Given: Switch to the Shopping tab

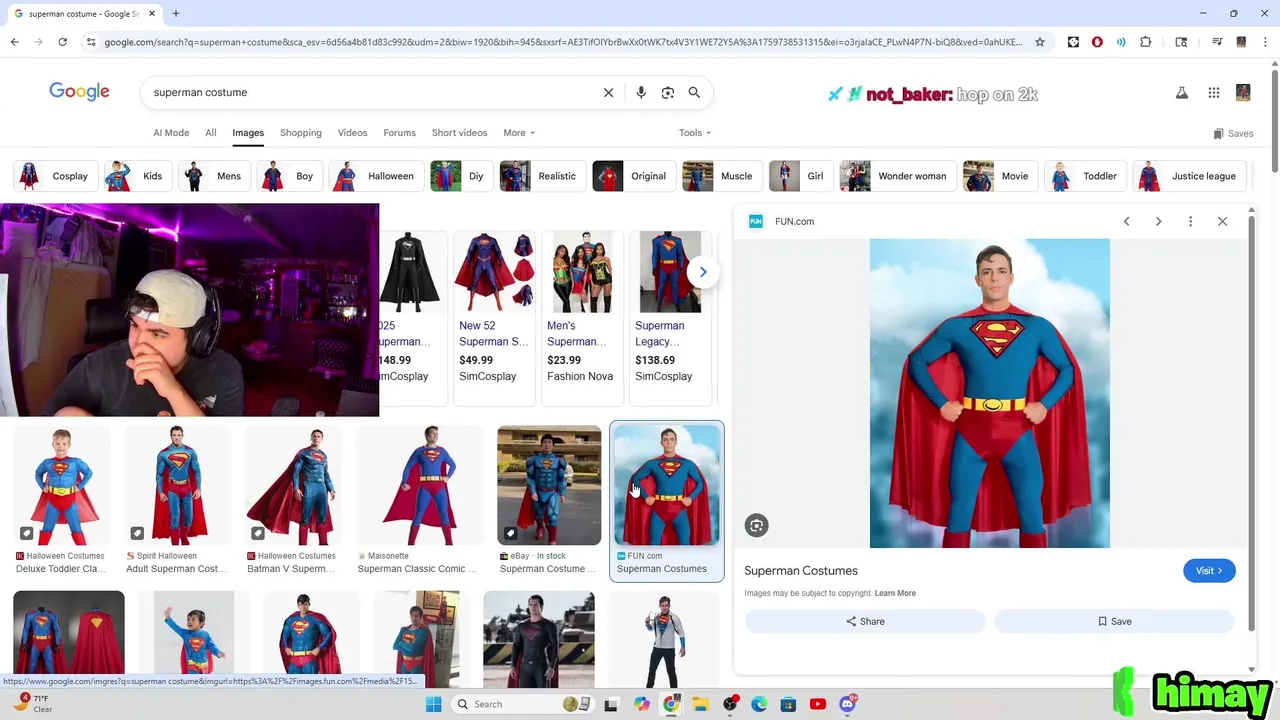Looking at the screenshot, I should (301, 133).
